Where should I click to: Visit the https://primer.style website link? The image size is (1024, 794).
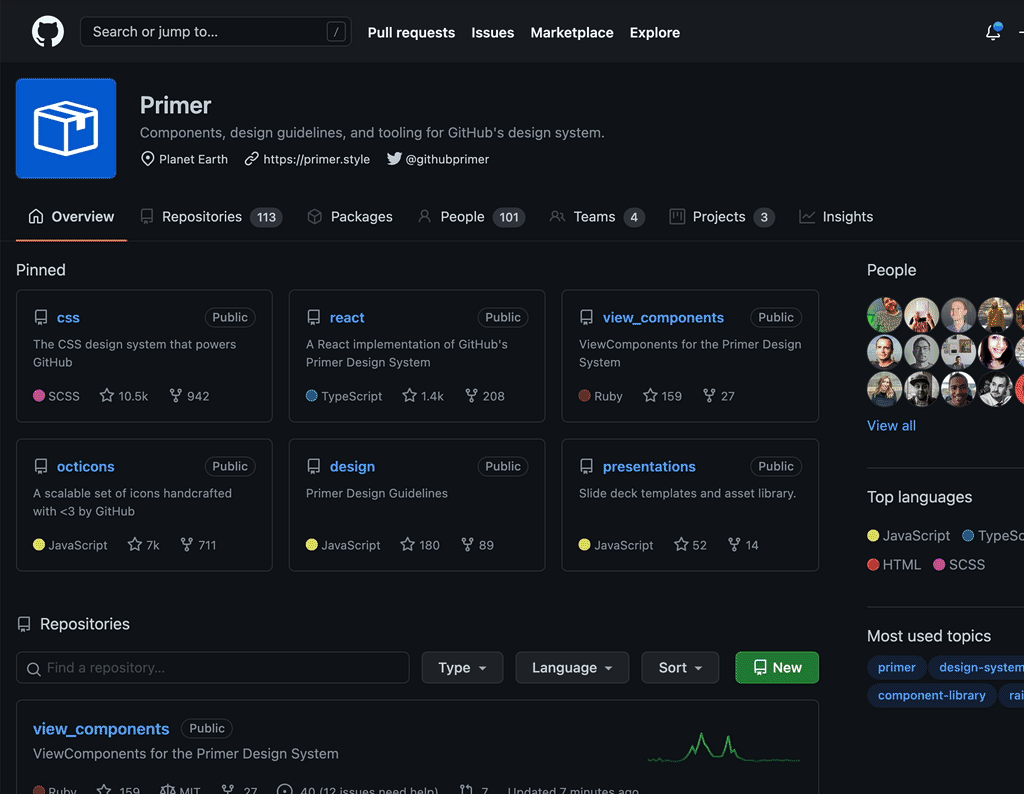tap(317, 159)
